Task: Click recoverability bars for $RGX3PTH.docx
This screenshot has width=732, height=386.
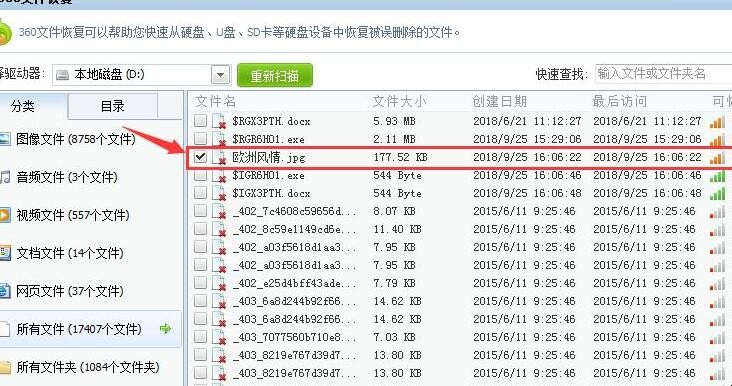Action: (x=718, y=121)
